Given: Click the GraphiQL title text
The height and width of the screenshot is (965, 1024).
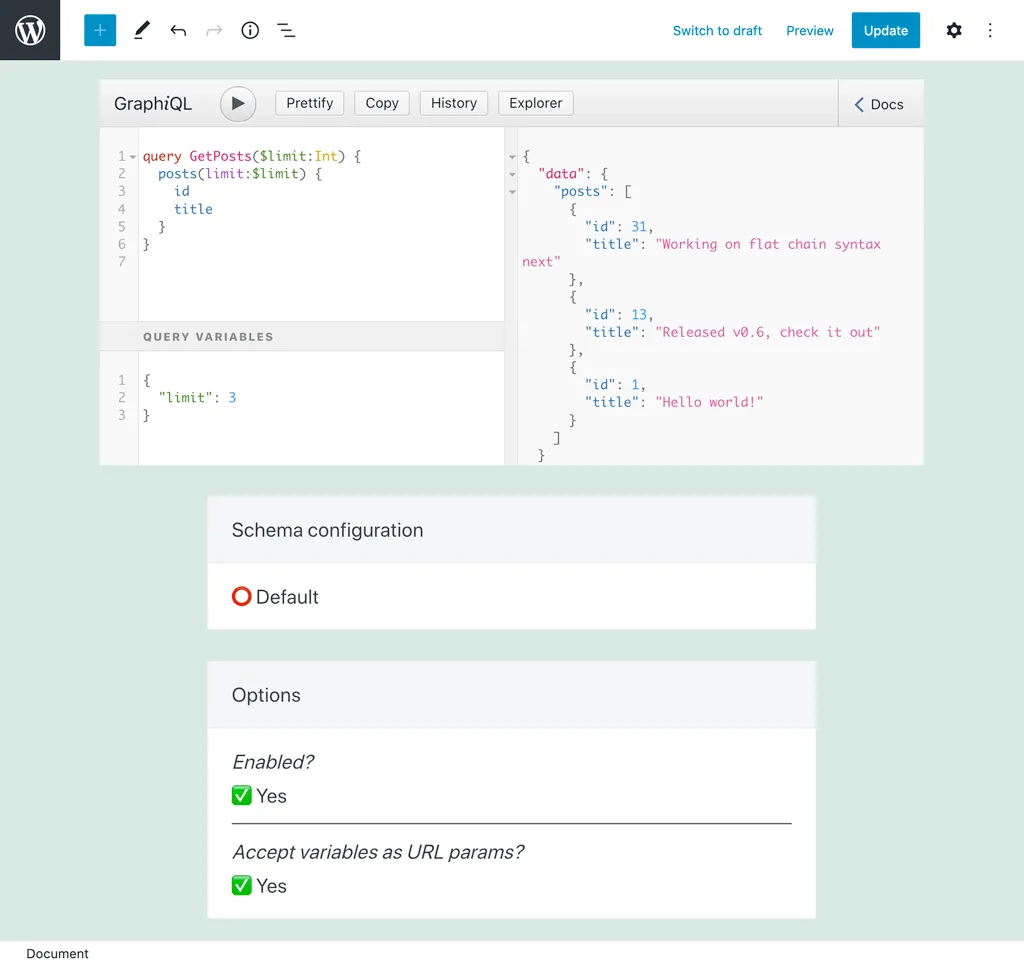Looking at the screenshot, I should pos(153,104).
